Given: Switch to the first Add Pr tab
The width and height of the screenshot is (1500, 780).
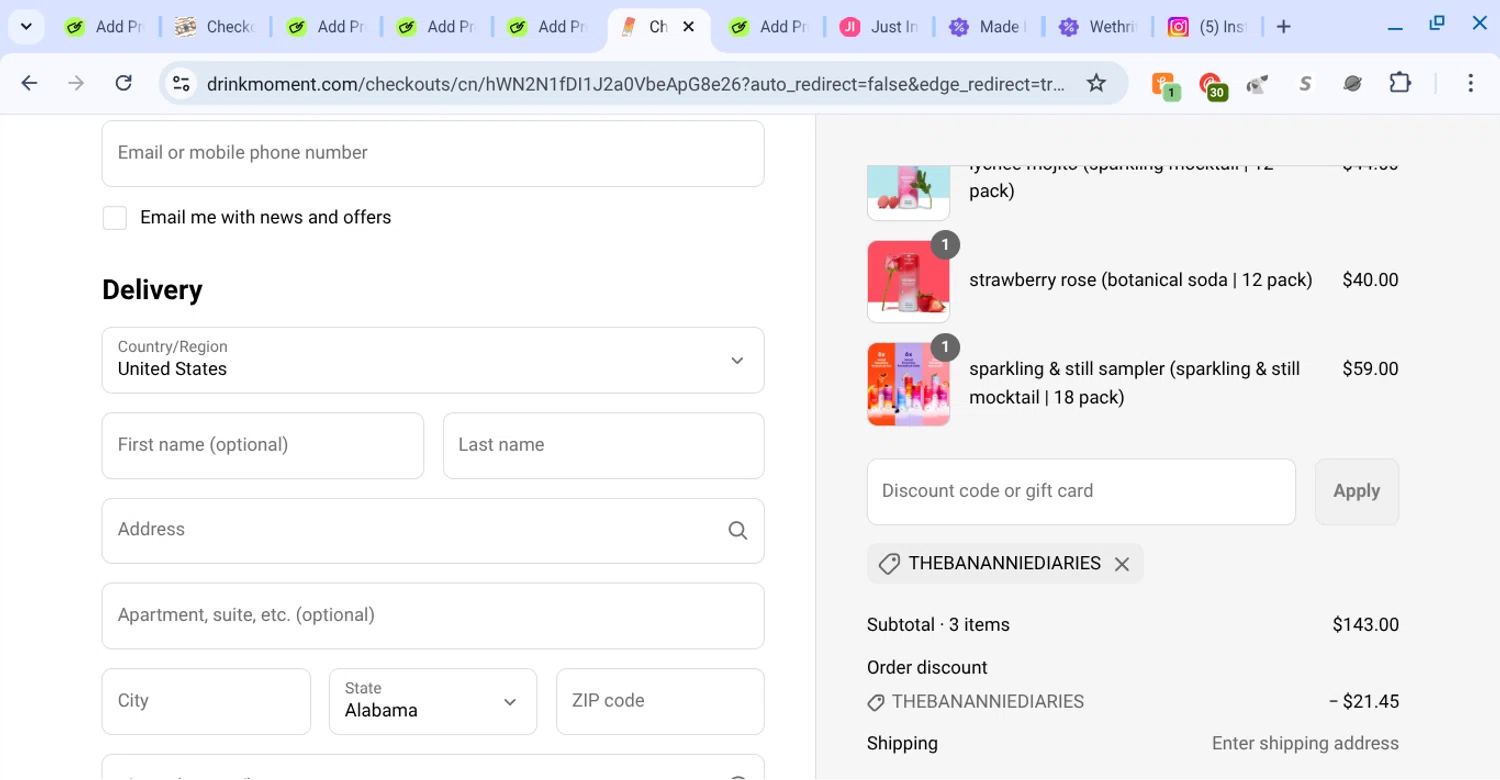Looking at the screenshot, I should click(104, 27).
